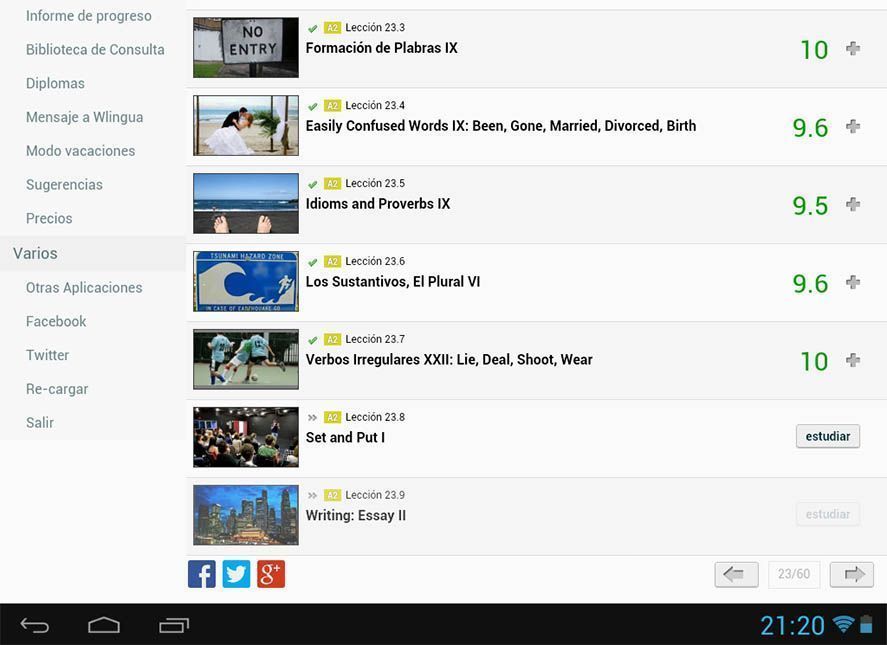Open Informe de progreso menu item
The width and height of the screenshot is (887, 645).
pyautogui.click(x=89, y=16)
